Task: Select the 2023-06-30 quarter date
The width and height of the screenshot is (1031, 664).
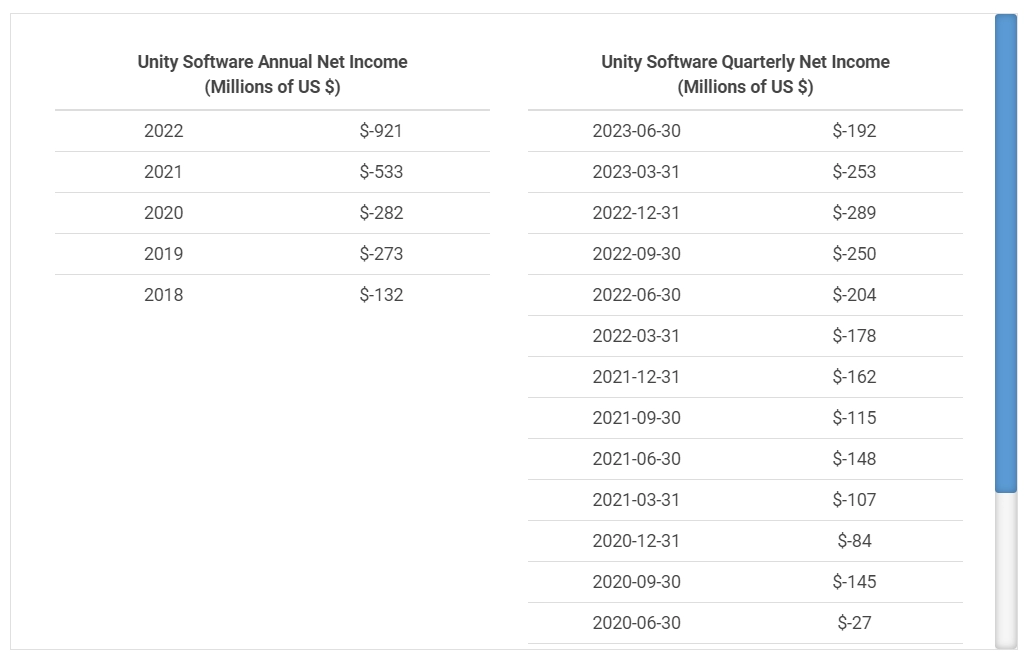Action: coord(636,131)
